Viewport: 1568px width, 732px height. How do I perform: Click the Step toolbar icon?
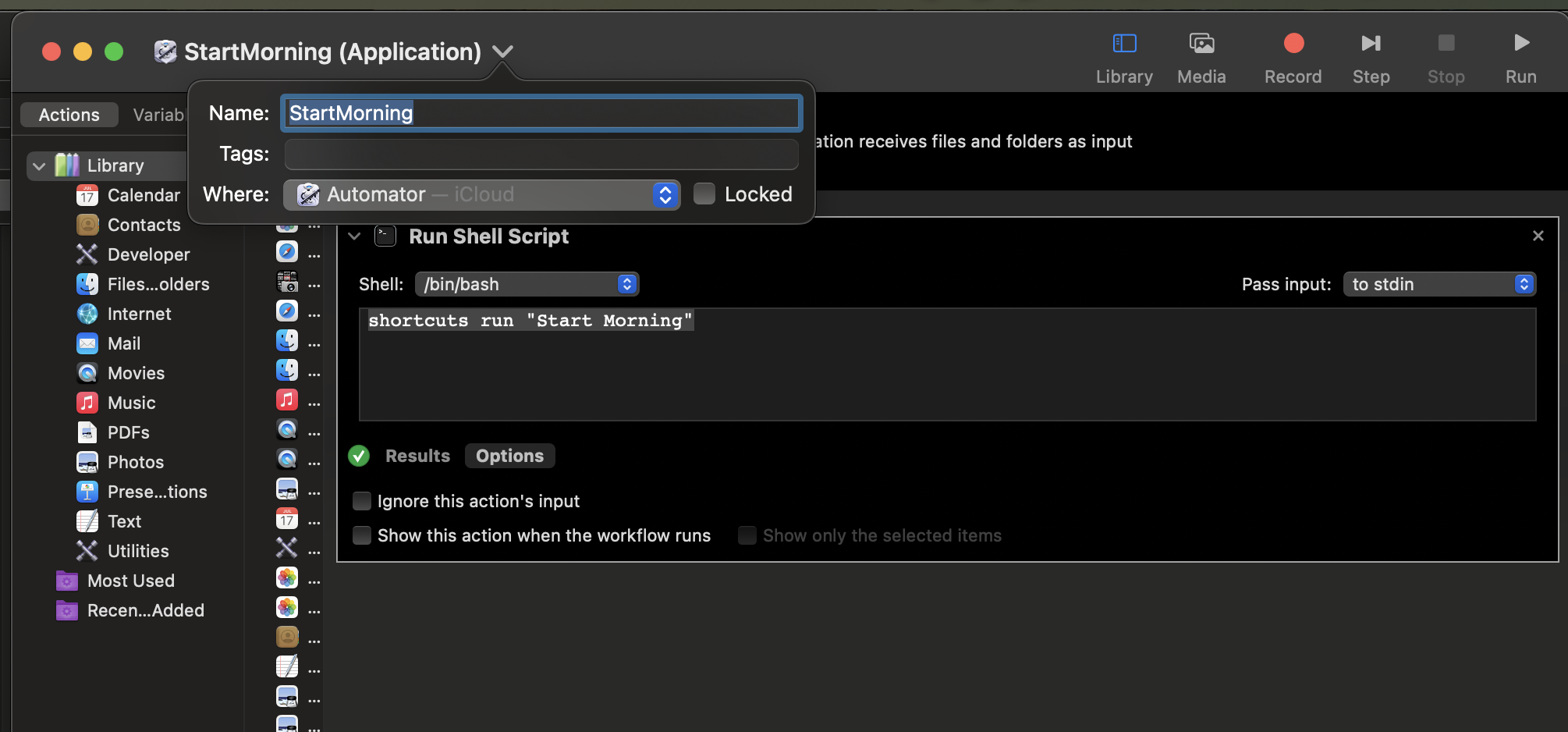pos(1371,44)
